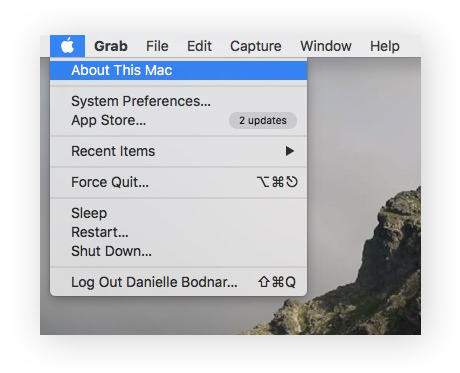Viewport: 460px width, 373px height.
Task: Select Restart... from the menu
Action: 178,232
